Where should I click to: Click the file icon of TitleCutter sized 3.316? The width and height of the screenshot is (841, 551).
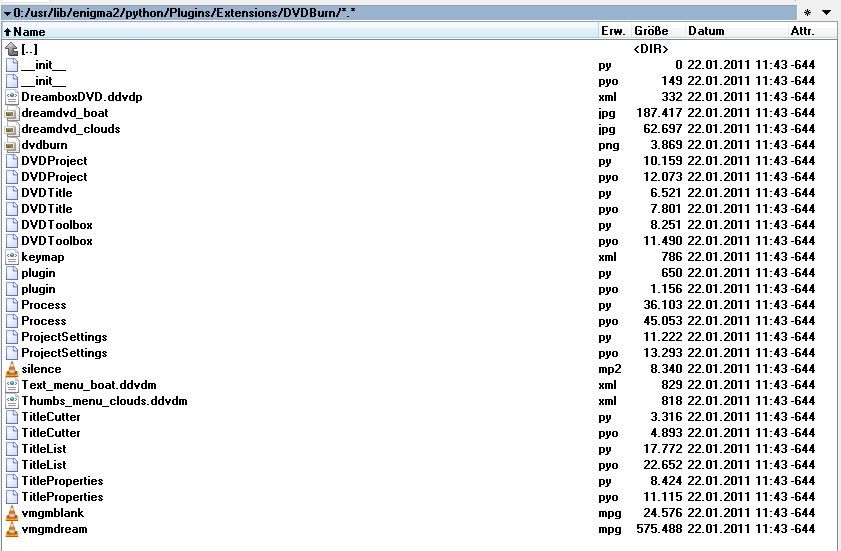point(11,417)
